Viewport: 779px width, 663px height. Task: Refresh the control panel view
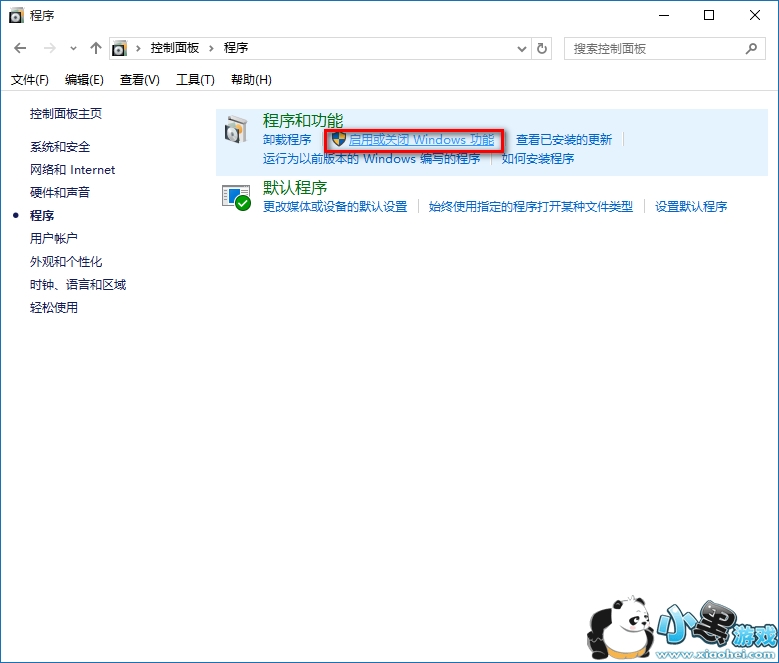tap(542, 48)
